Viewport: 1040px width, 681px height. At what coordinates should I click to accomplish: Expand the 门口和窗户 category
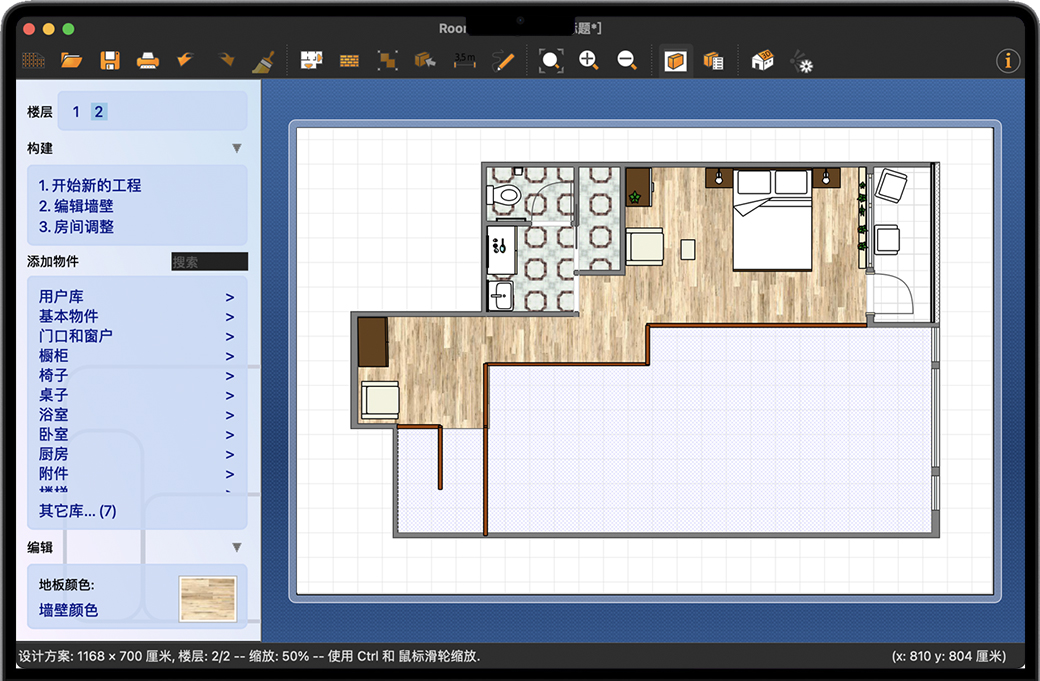(x=76, y=336)
